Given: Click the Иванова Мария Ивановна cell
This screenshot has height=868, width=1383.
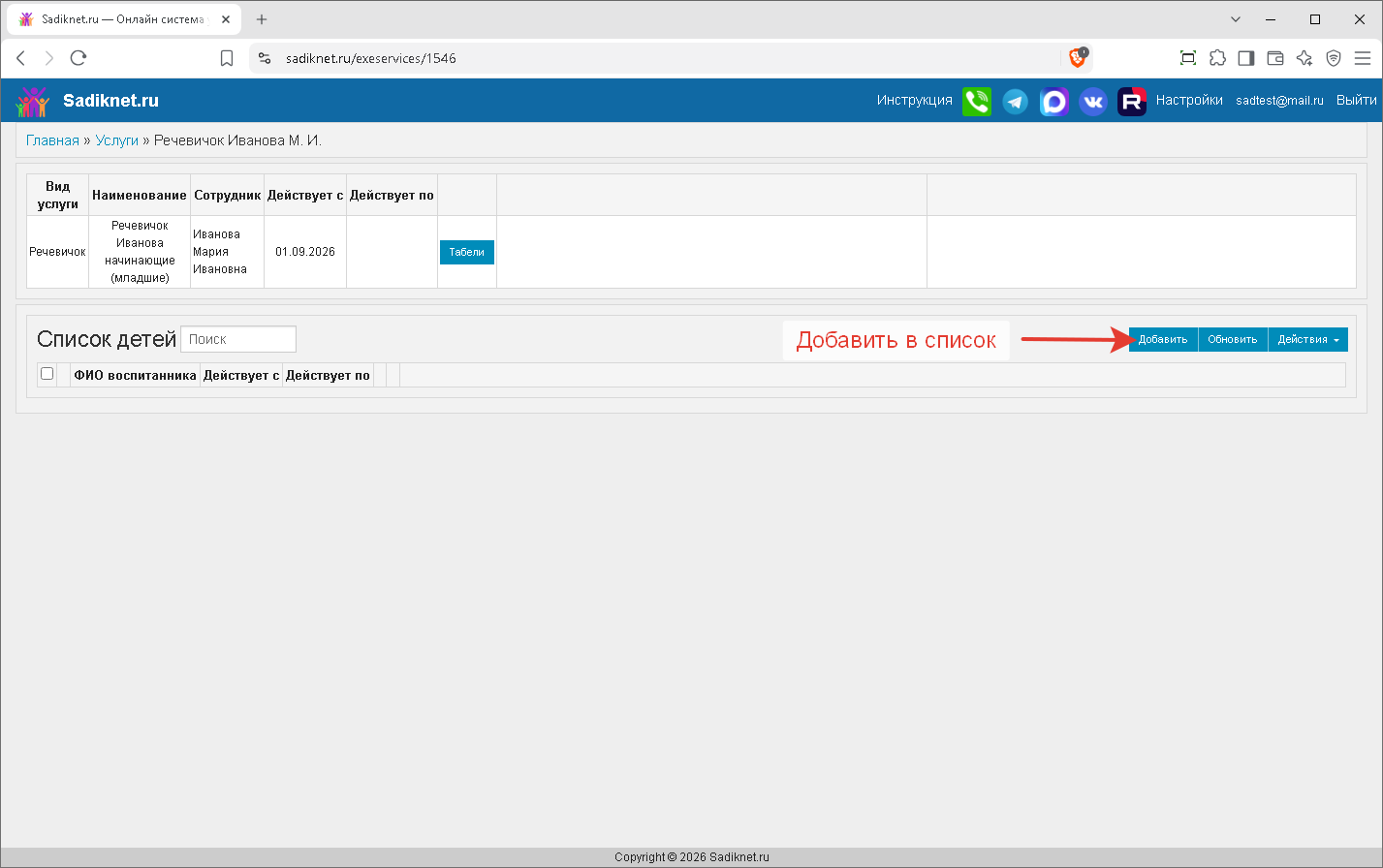Looking at the screenshot, I should point(227,252).
